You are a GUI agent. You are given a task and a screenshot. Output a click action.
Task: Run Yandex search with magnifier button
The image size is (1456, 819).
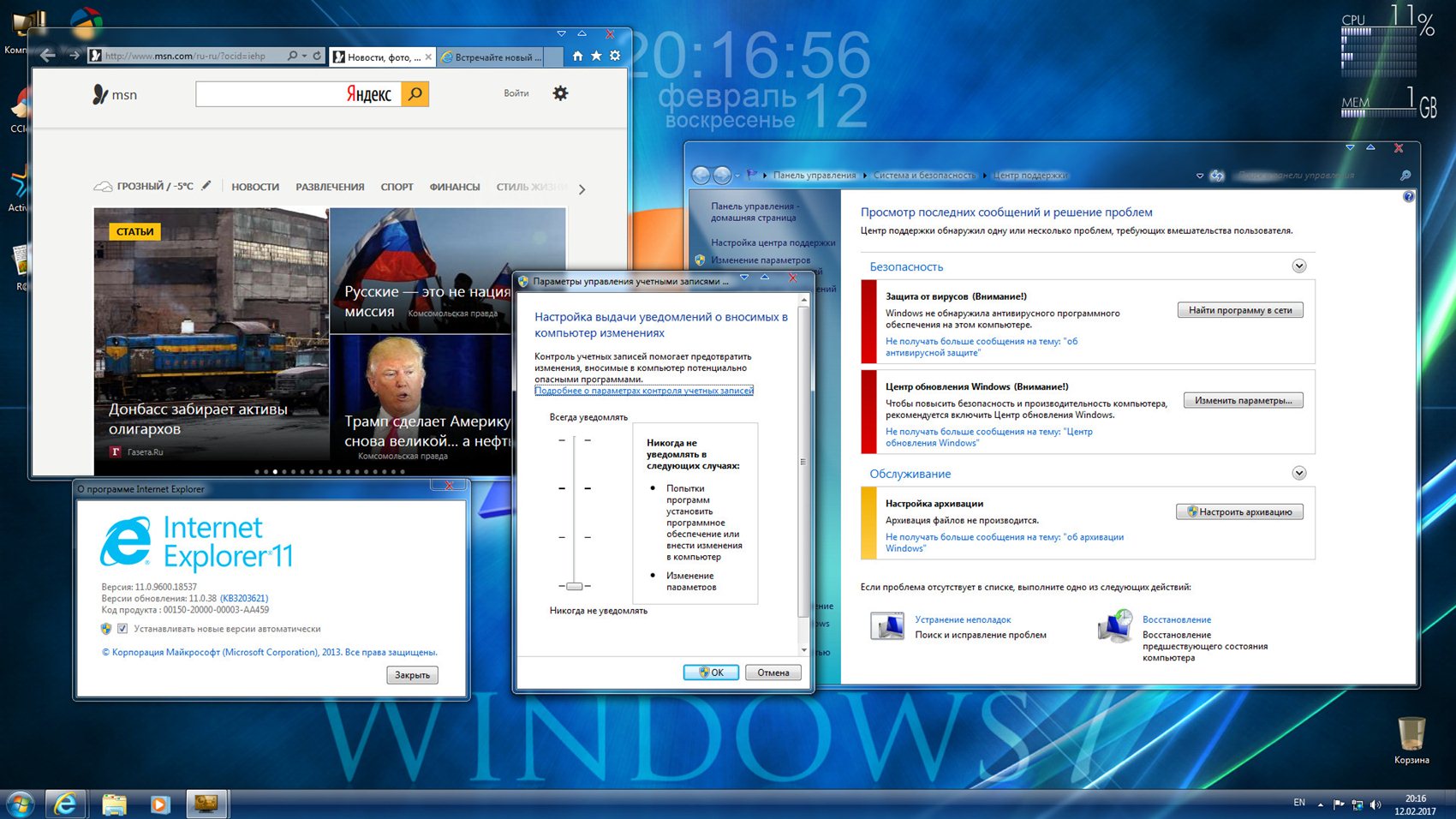[x=415, y=93]
